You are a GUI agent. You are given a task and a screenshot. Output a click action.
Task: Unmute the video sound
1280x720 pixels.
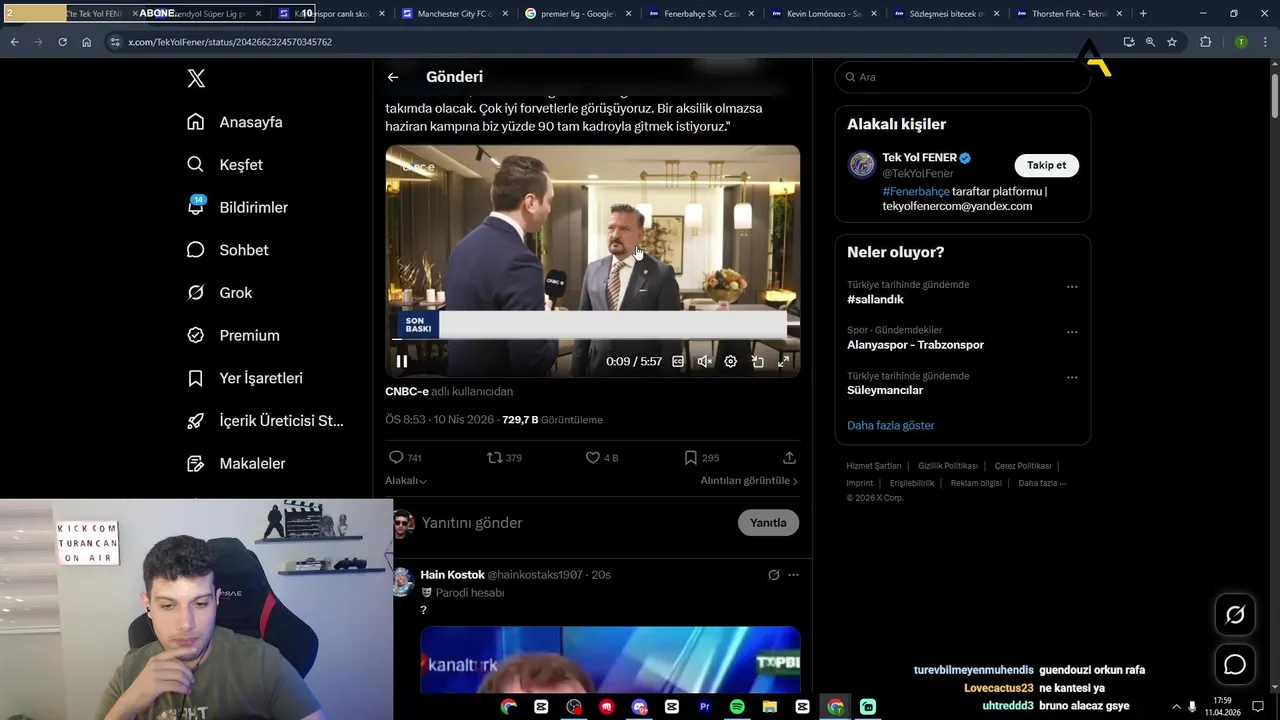pos(704,361)
